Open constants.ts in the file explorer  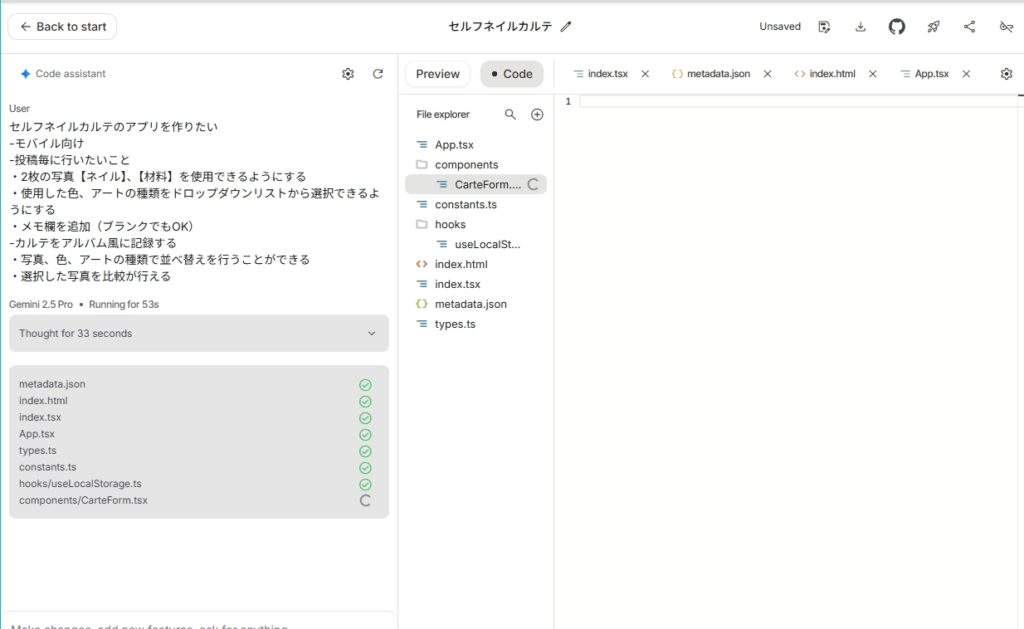point(466,205)
